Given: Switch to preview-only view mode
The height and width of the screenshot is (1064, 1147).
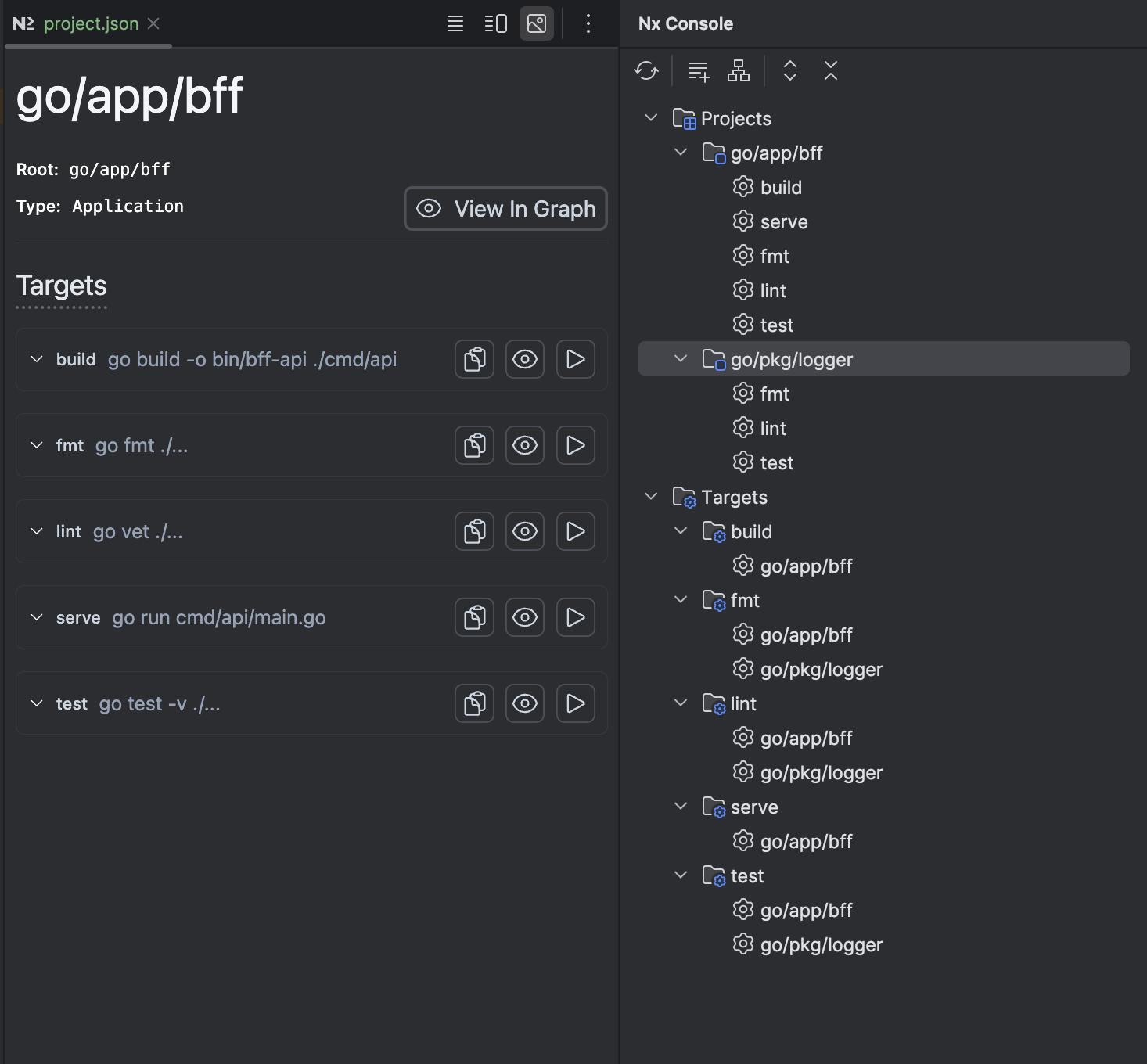Looking at the screenshot, I should tap(537, 23).
